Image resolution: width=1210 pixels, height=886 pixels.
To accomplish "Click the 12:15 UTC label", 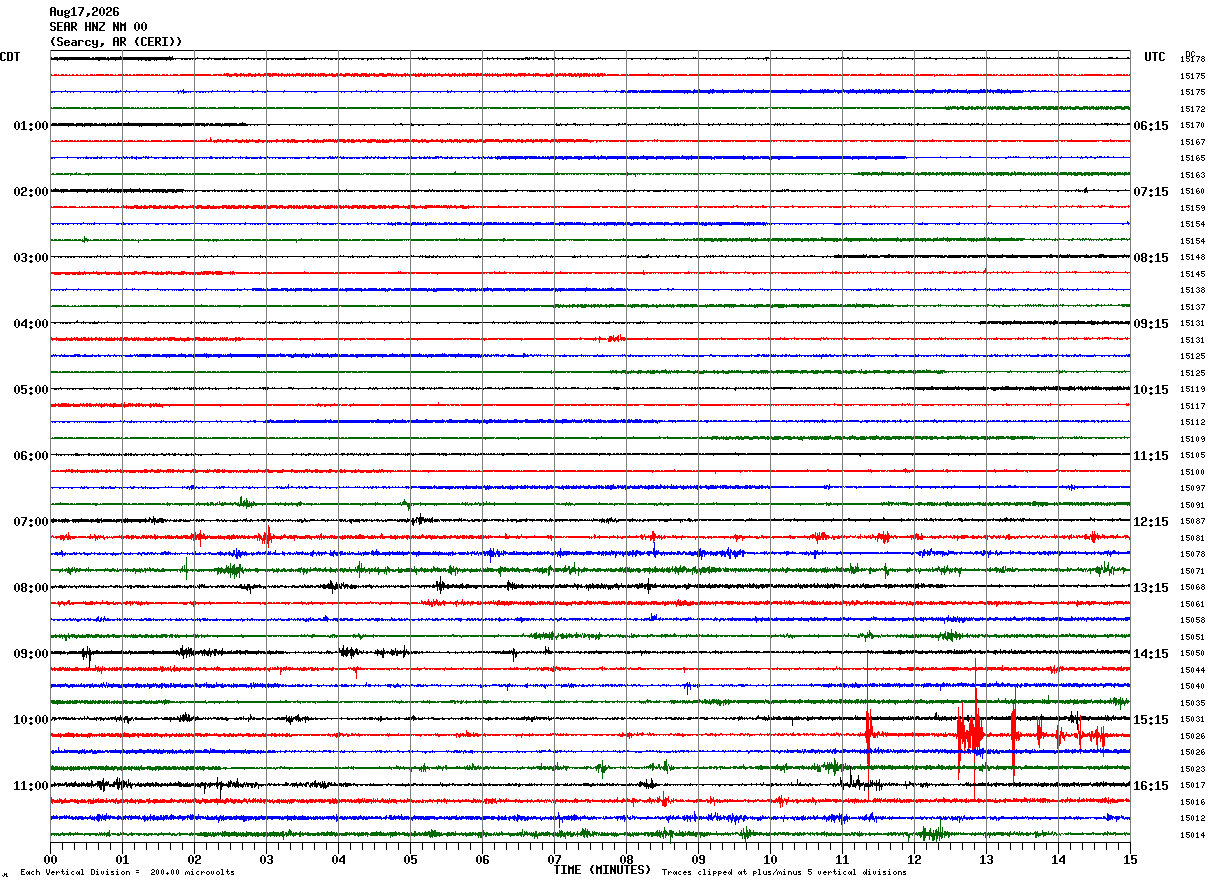I will pos(1151,522).
